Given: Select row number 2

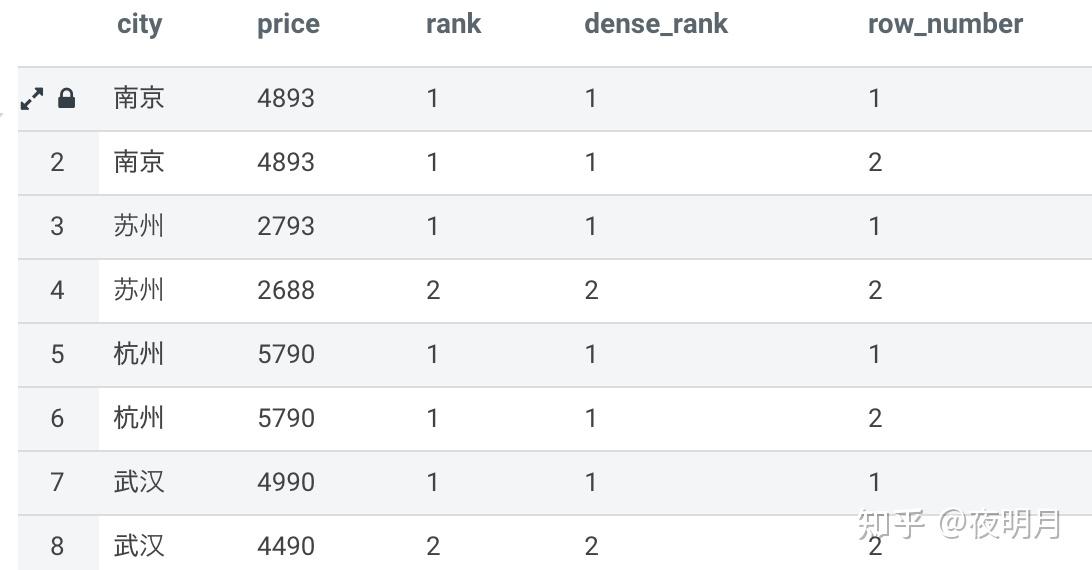Looking at the screenshot, I should [x=57, y=162].
